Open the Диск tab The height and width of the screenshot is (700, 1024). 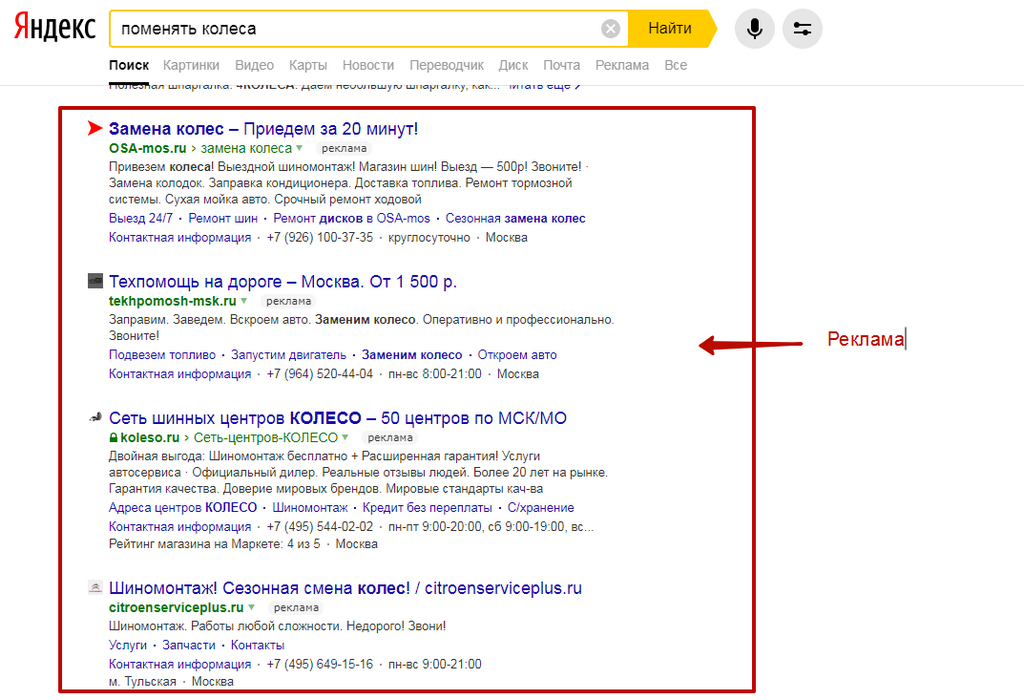[513, 65]
